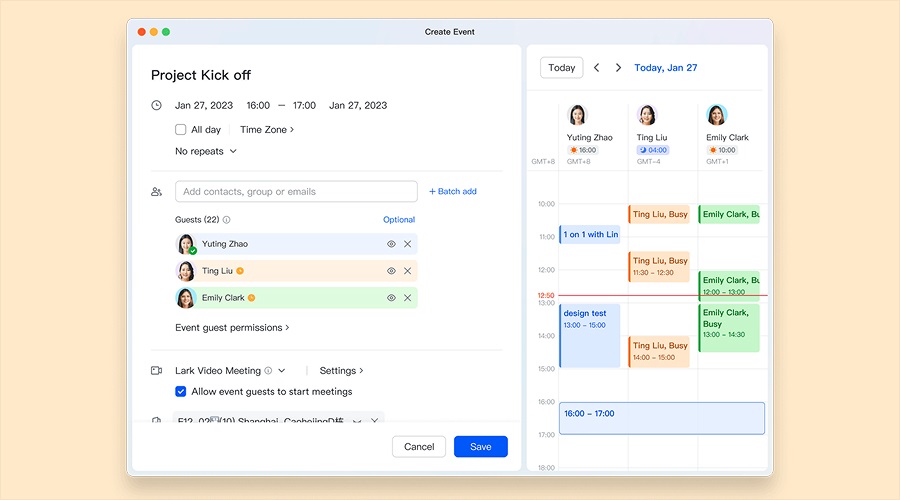Viewport: 900px width, 500px height.
Task: Go to the next day with the right arrow
Action: point(618,68)
